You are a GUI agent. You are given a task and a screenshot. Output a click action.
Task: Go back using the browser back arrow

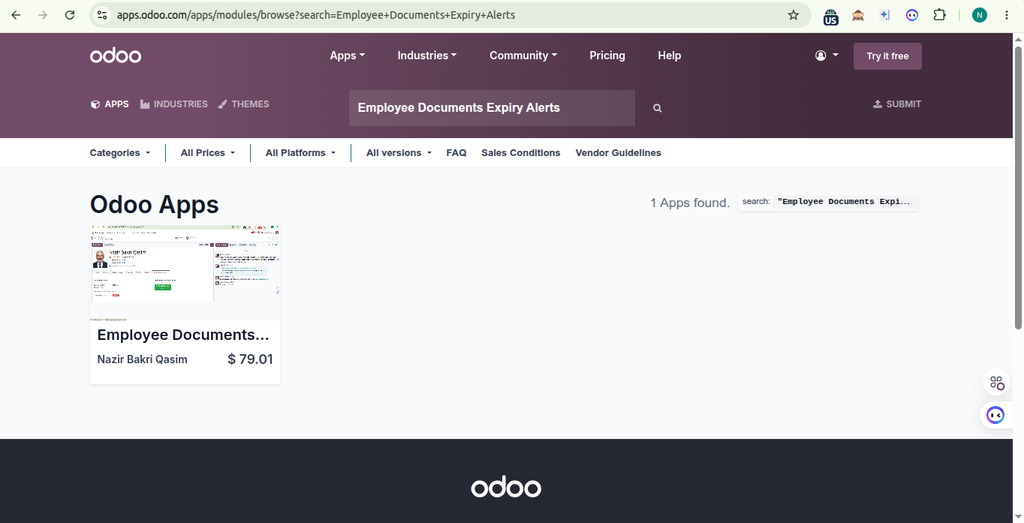(x=16, y=15)
